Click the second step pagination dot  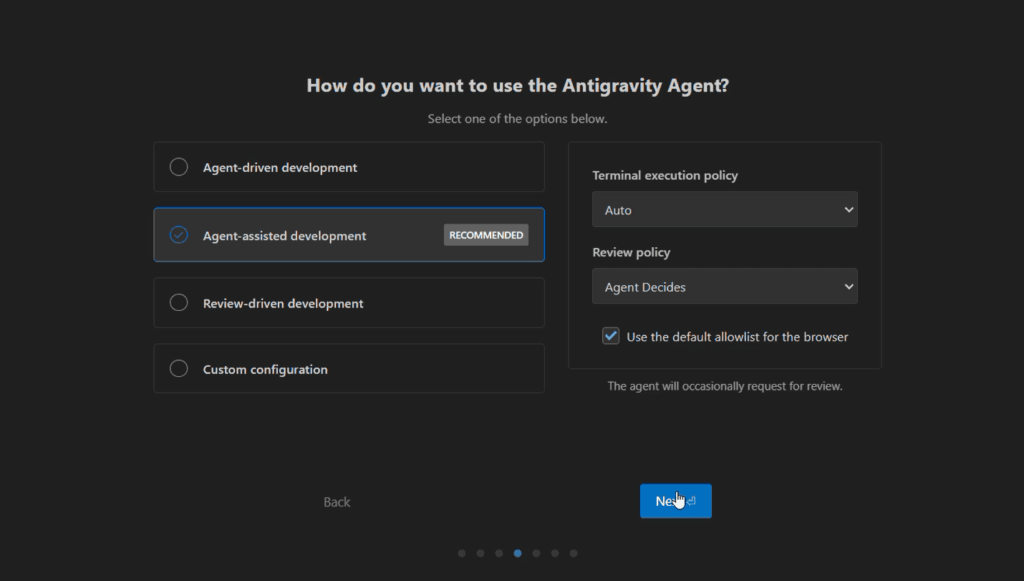pos(480,553)
